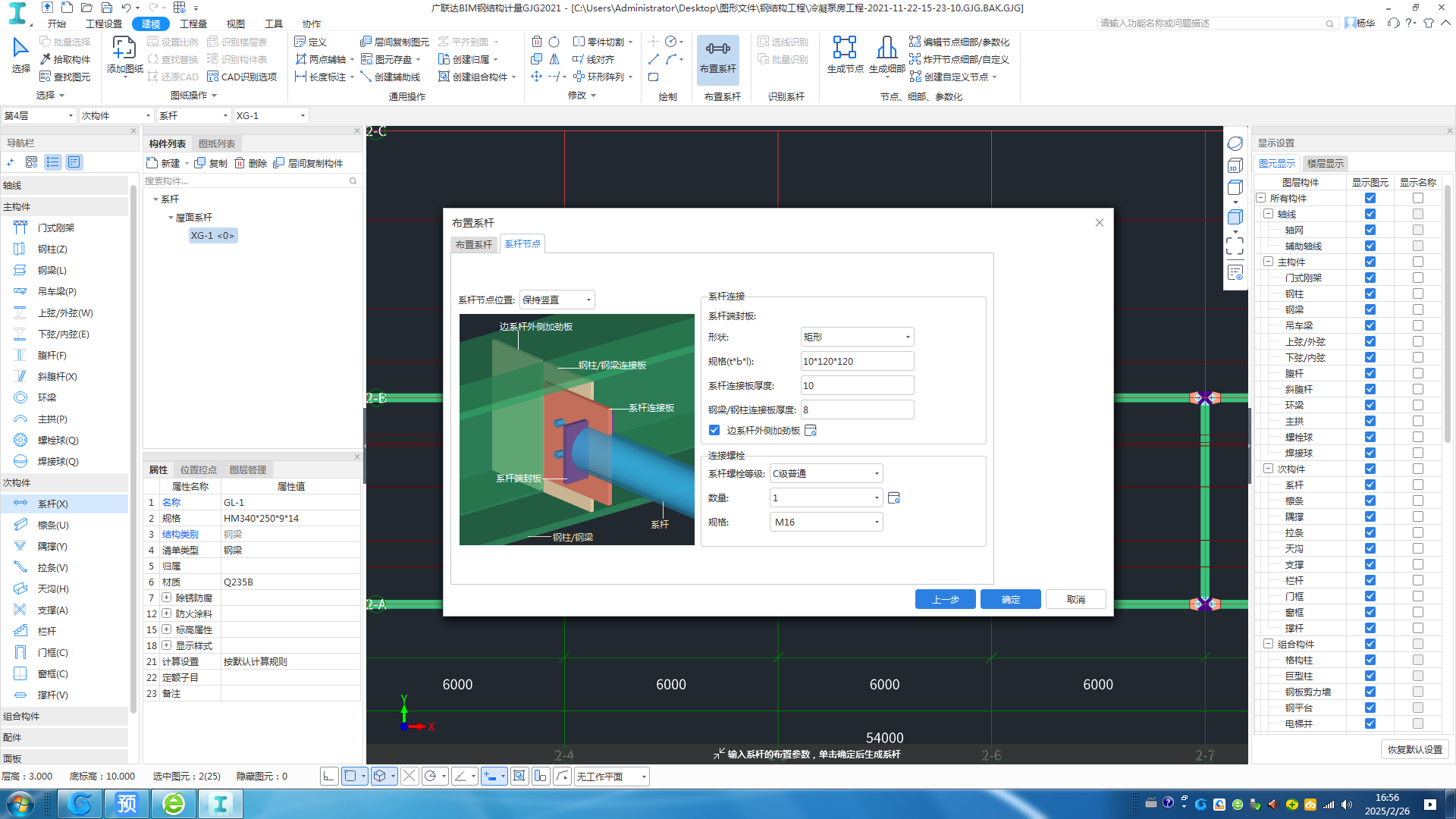Select XG-1 <0> in the component tree
The height and width of the screenshot is (819, 1456).
tap(212, 236)
